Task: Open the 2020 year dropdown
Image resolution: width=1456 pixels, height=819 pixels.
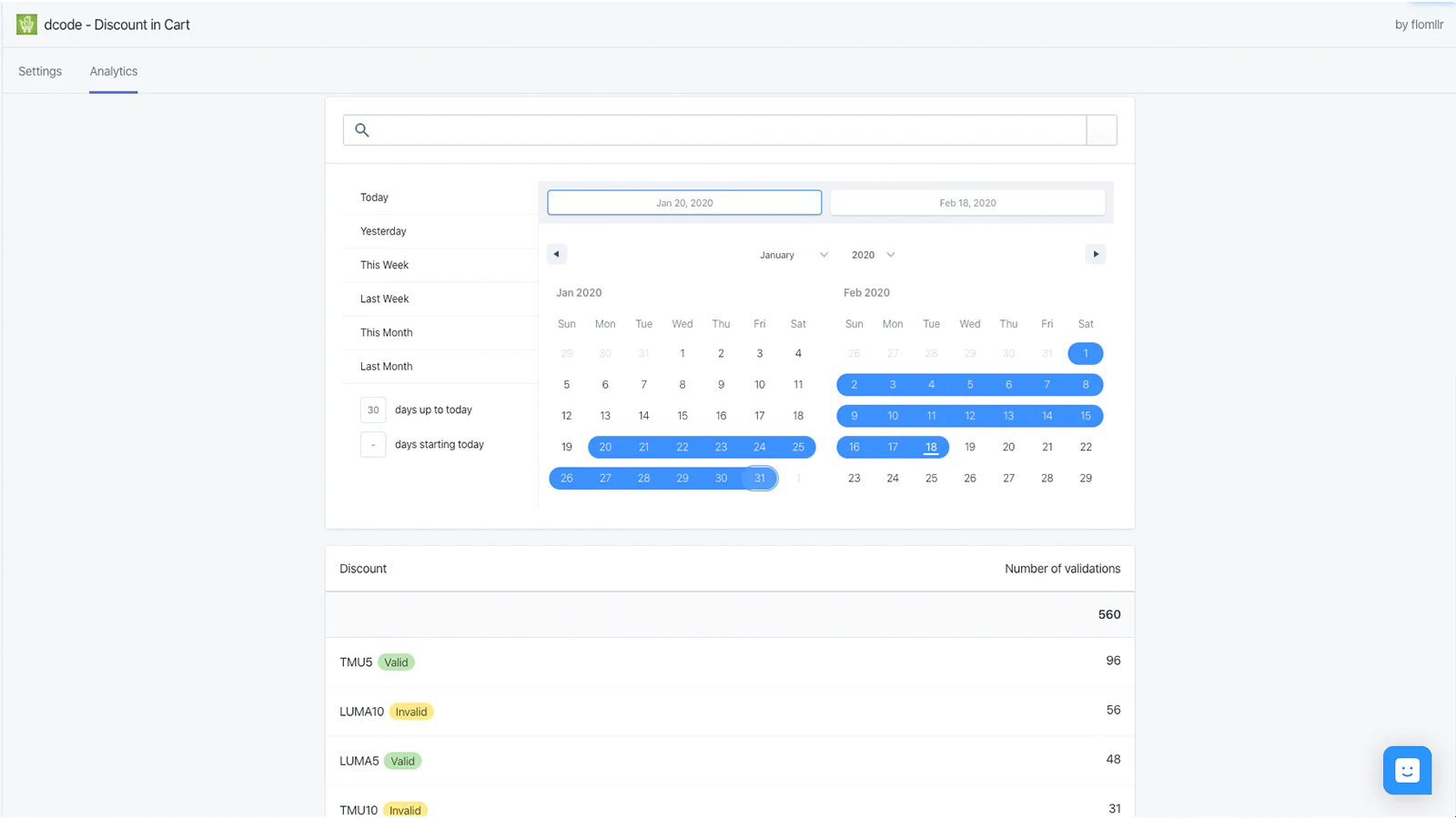Action: [x=873, y=255]
